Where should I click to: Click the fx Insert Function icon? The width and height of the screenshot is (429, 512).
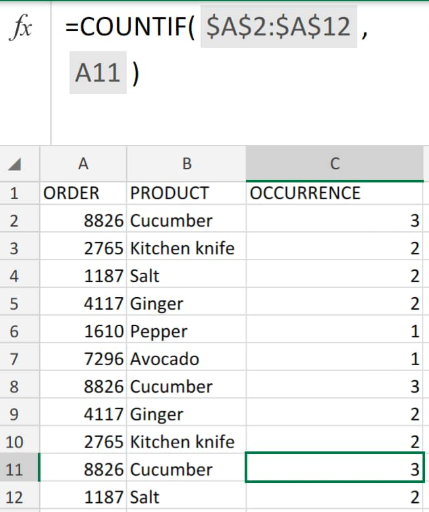[22, 27]
